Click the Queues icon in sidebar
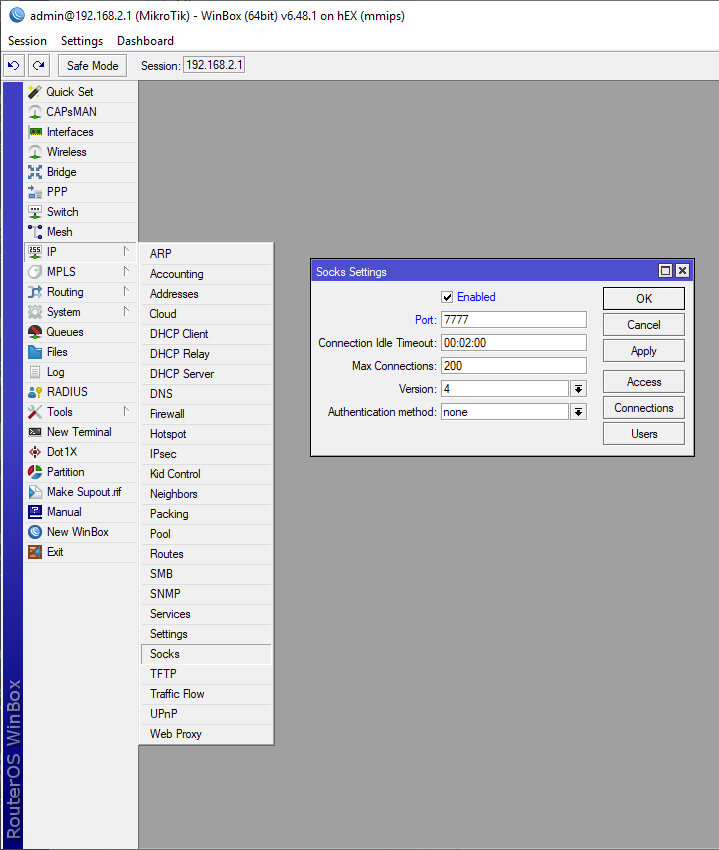 (x=35, y=332)
